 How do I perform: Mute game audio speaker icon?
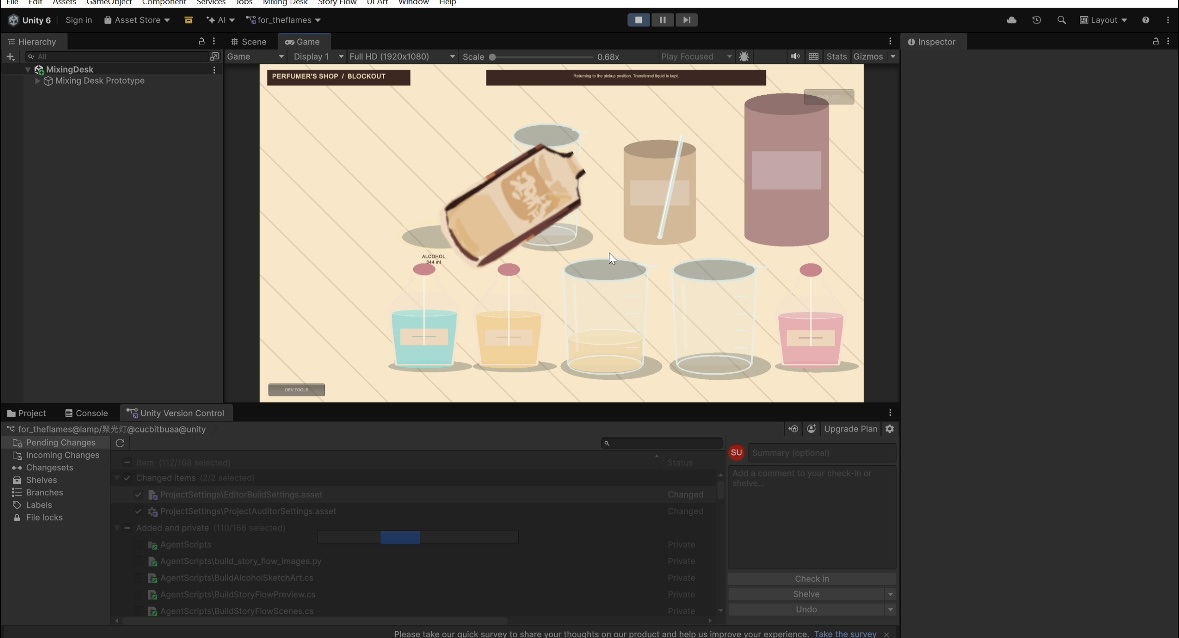(795, 56)
